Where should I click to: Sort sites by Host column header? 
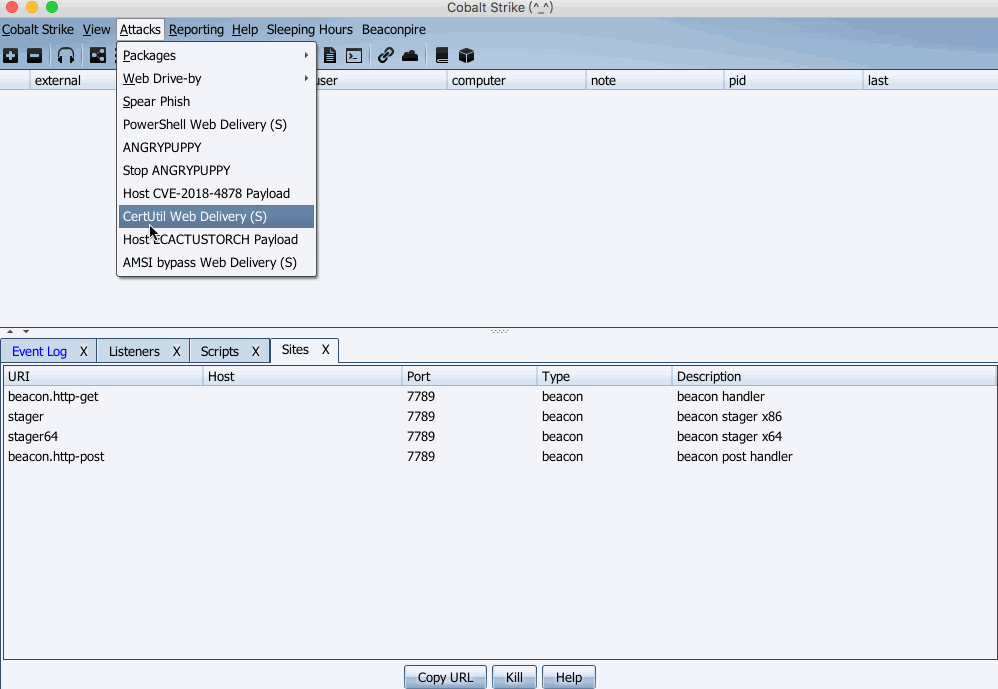(302, 376)
